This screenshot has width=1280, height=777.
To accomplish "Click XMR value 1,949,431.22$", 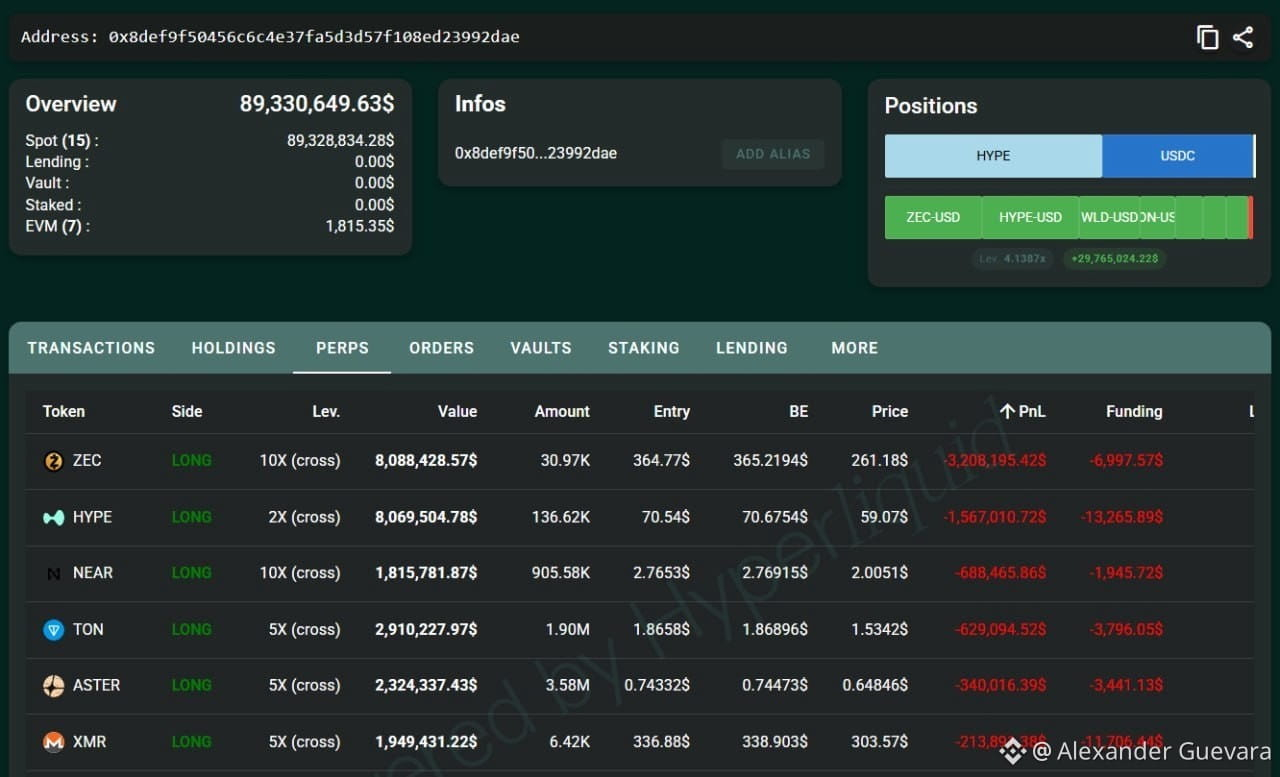I will (x=426, y=742).
